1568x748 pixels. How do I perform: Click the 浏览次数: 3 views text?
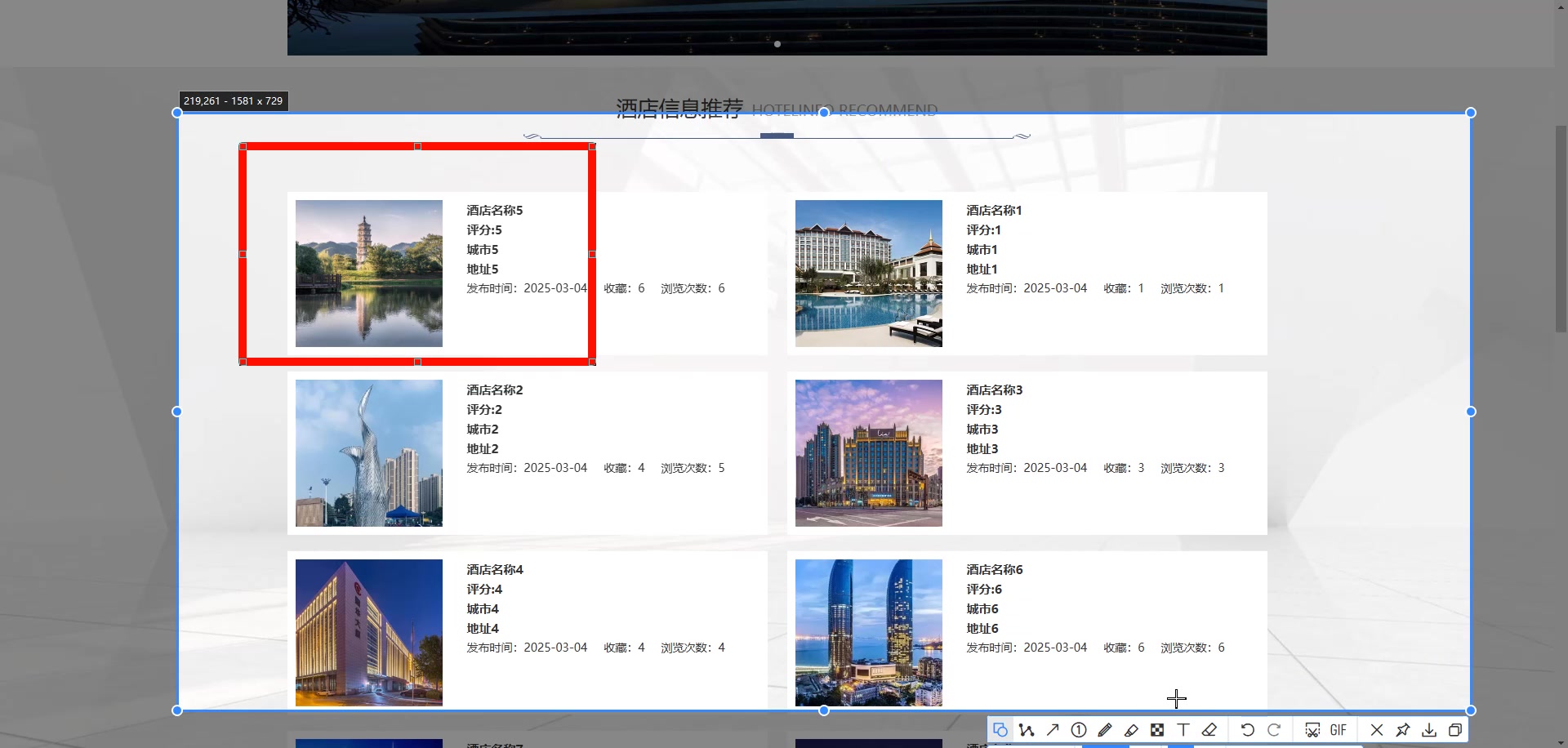click(x=1193, y=468)
